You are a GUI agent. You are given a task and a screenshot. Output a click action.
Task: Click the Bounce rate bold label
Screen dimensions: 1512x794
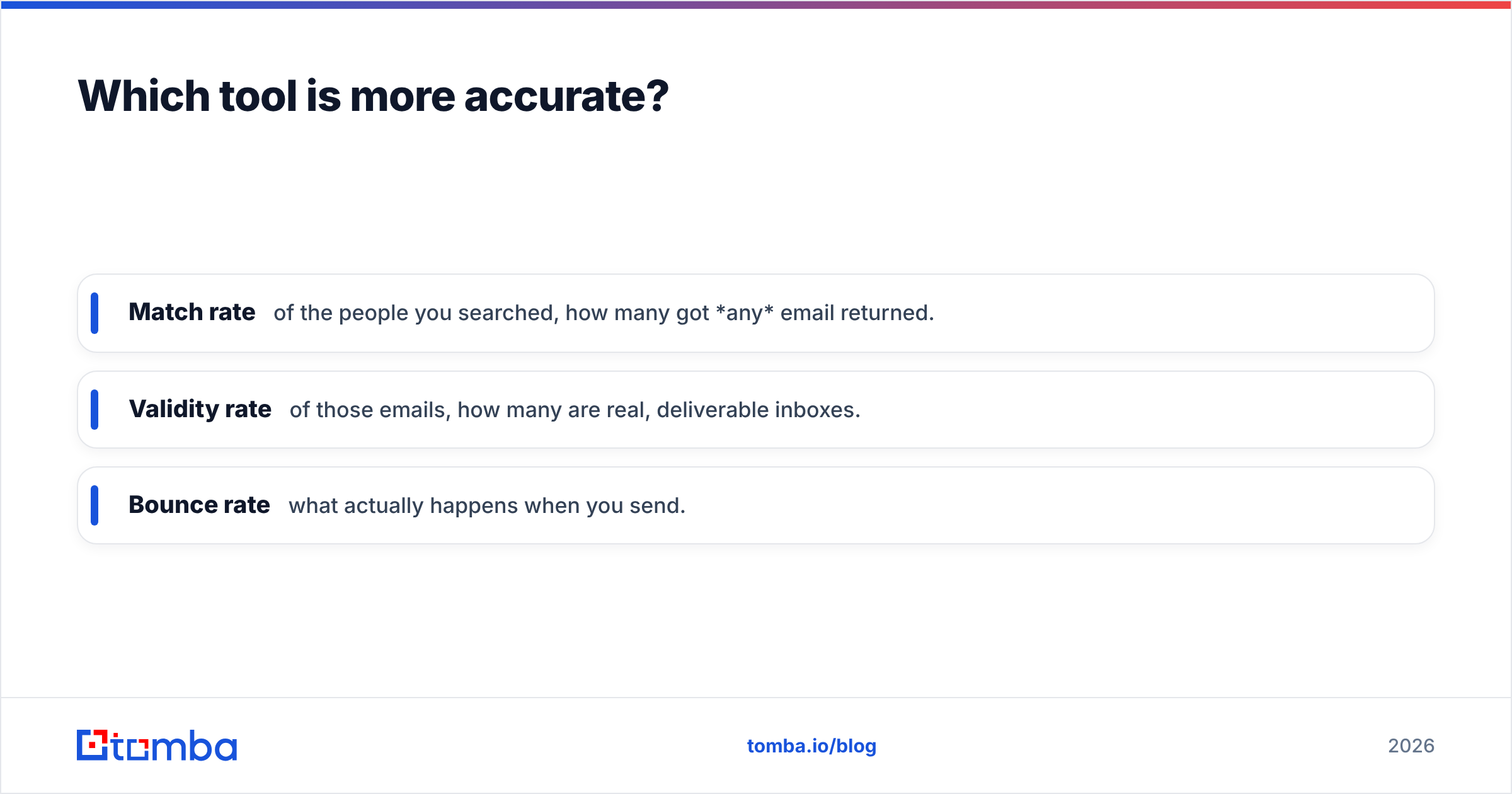point(199,505)
